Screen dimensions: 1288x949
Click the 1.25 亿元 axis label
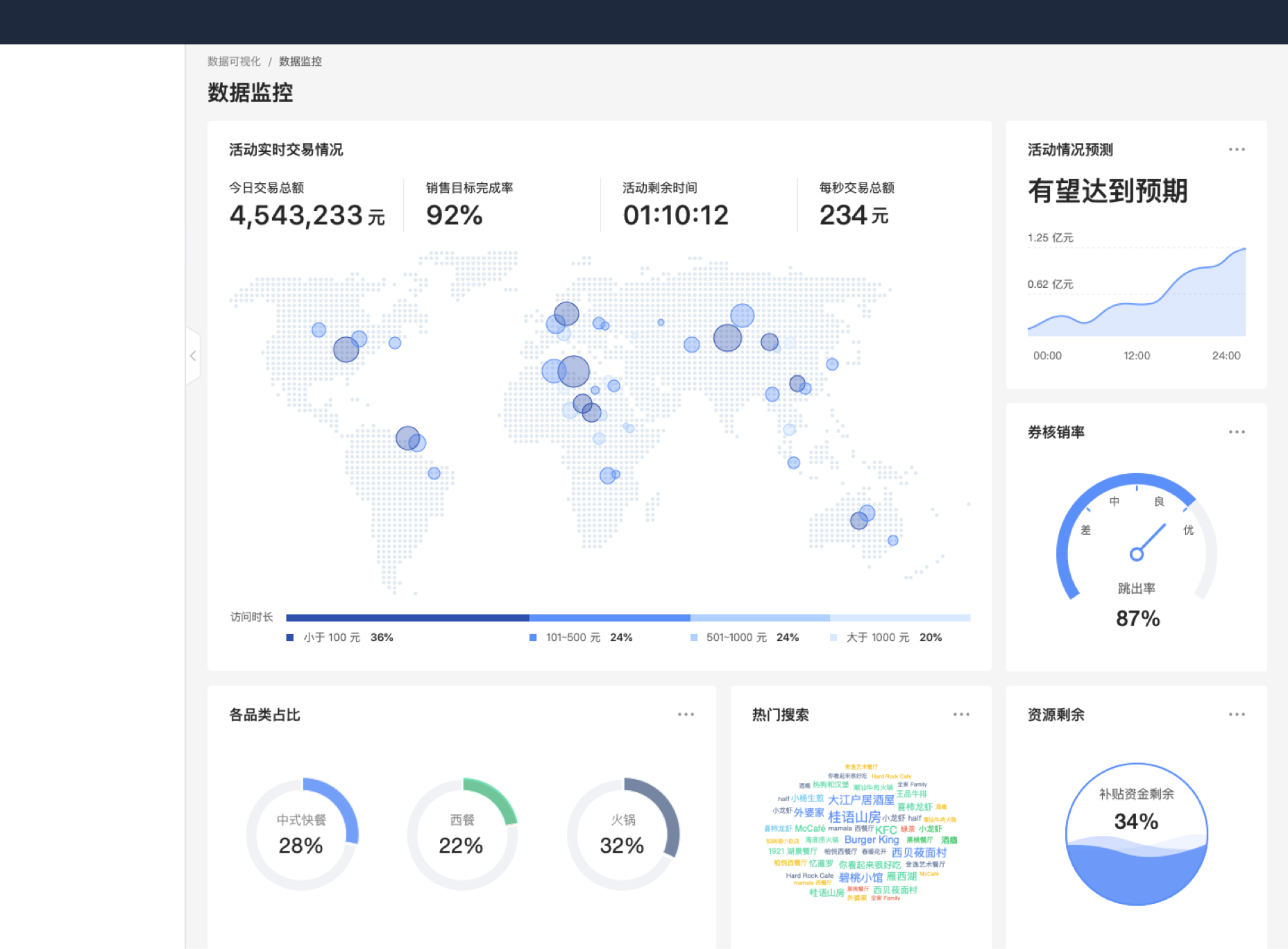[x=1050, y=238]
